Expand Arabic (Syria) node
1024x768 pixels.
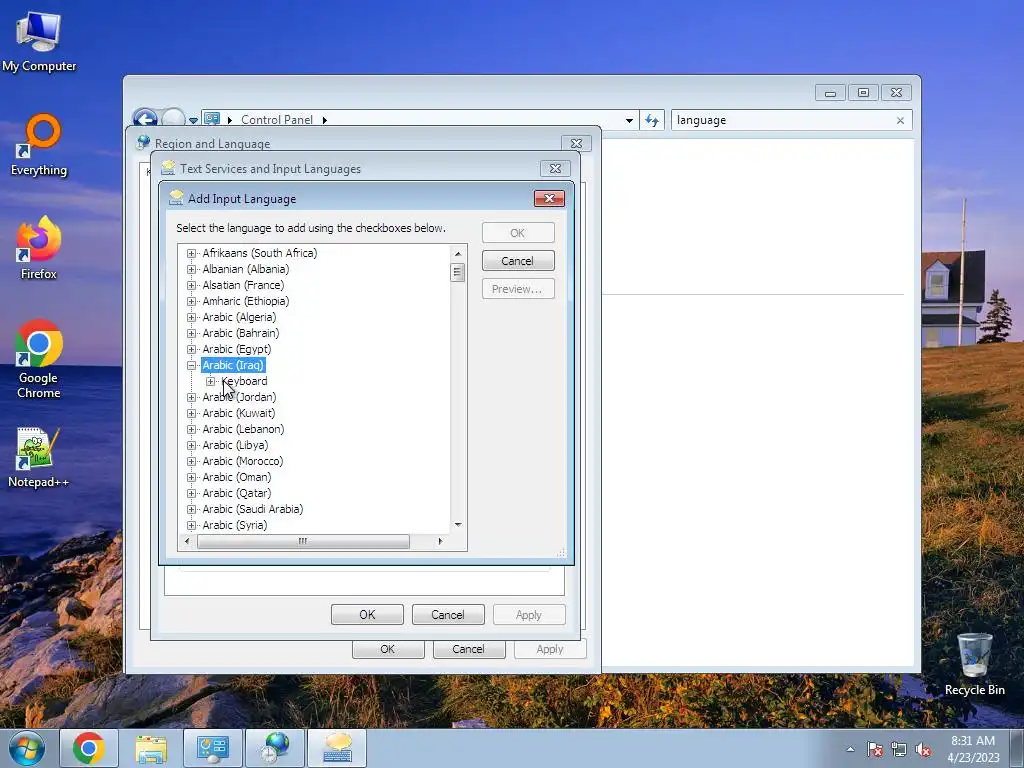[191, 526]
